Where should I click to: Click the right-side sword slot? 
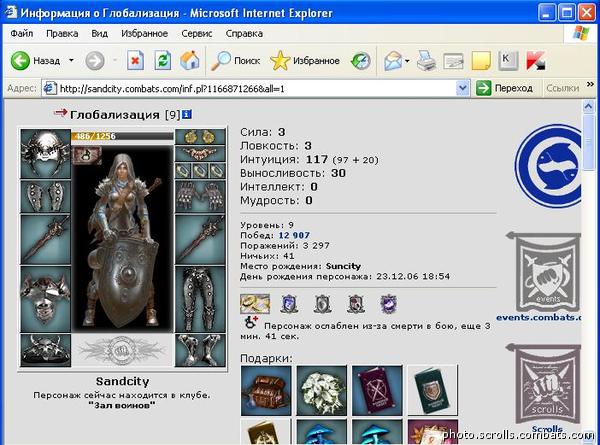pyautogui.click(x=200, y=240)
